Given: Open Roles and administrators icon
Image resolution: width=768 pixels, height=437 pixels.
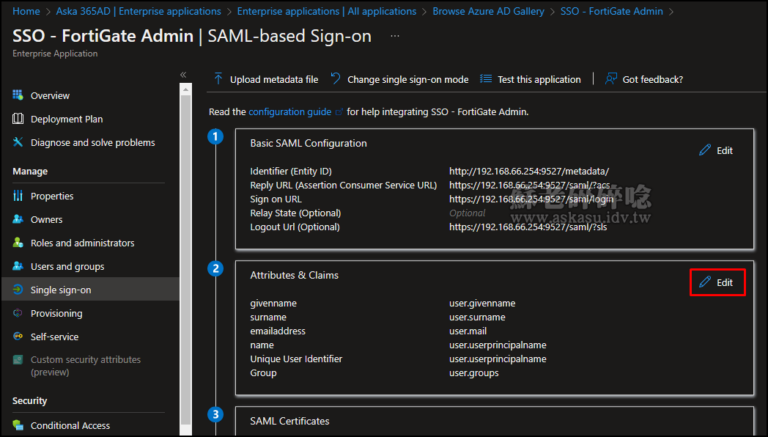Looking at the screenshot, I should 18,243.
